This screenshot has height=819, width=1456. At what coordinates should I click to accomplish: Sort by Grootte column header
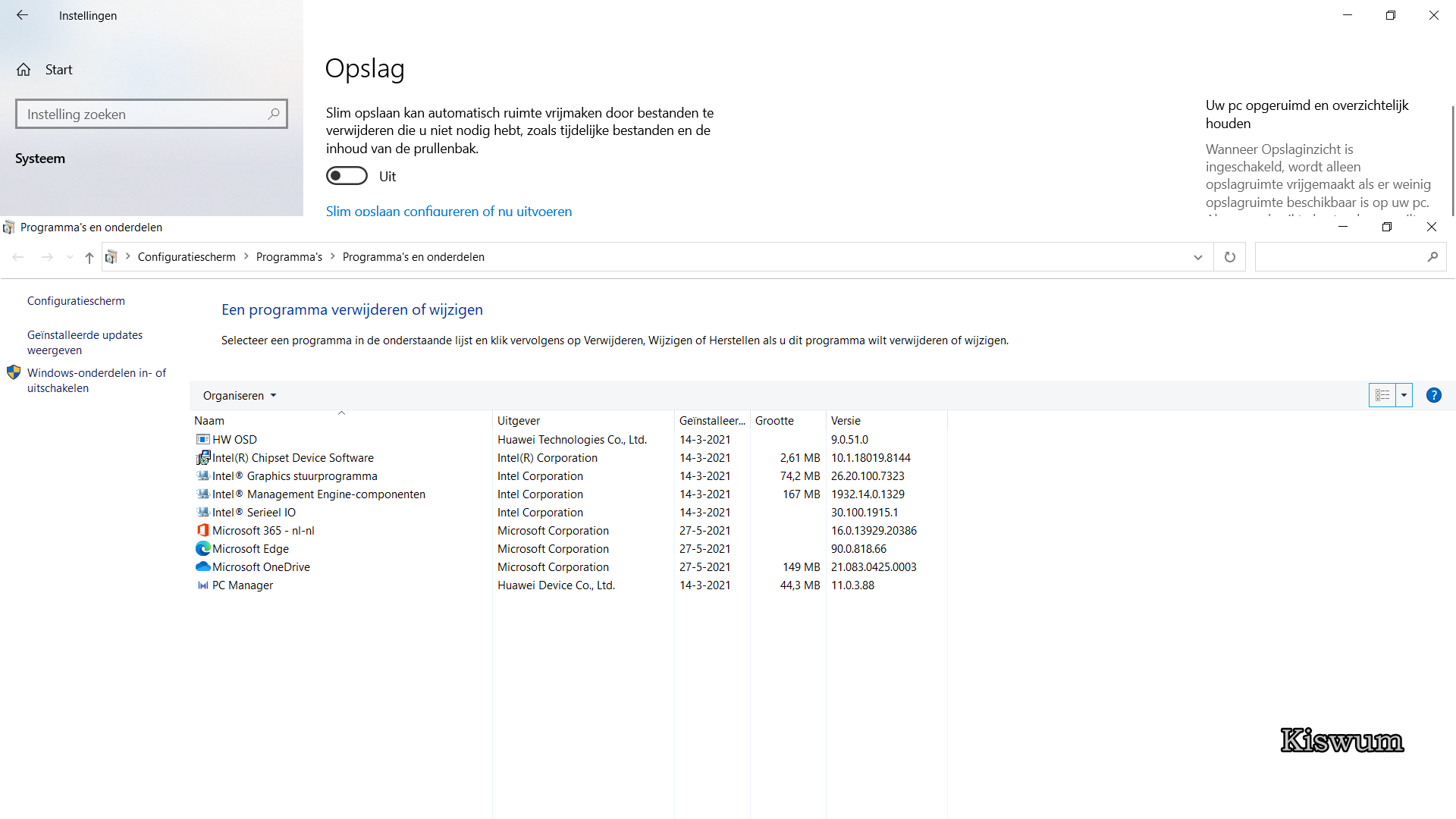point(788,420)
